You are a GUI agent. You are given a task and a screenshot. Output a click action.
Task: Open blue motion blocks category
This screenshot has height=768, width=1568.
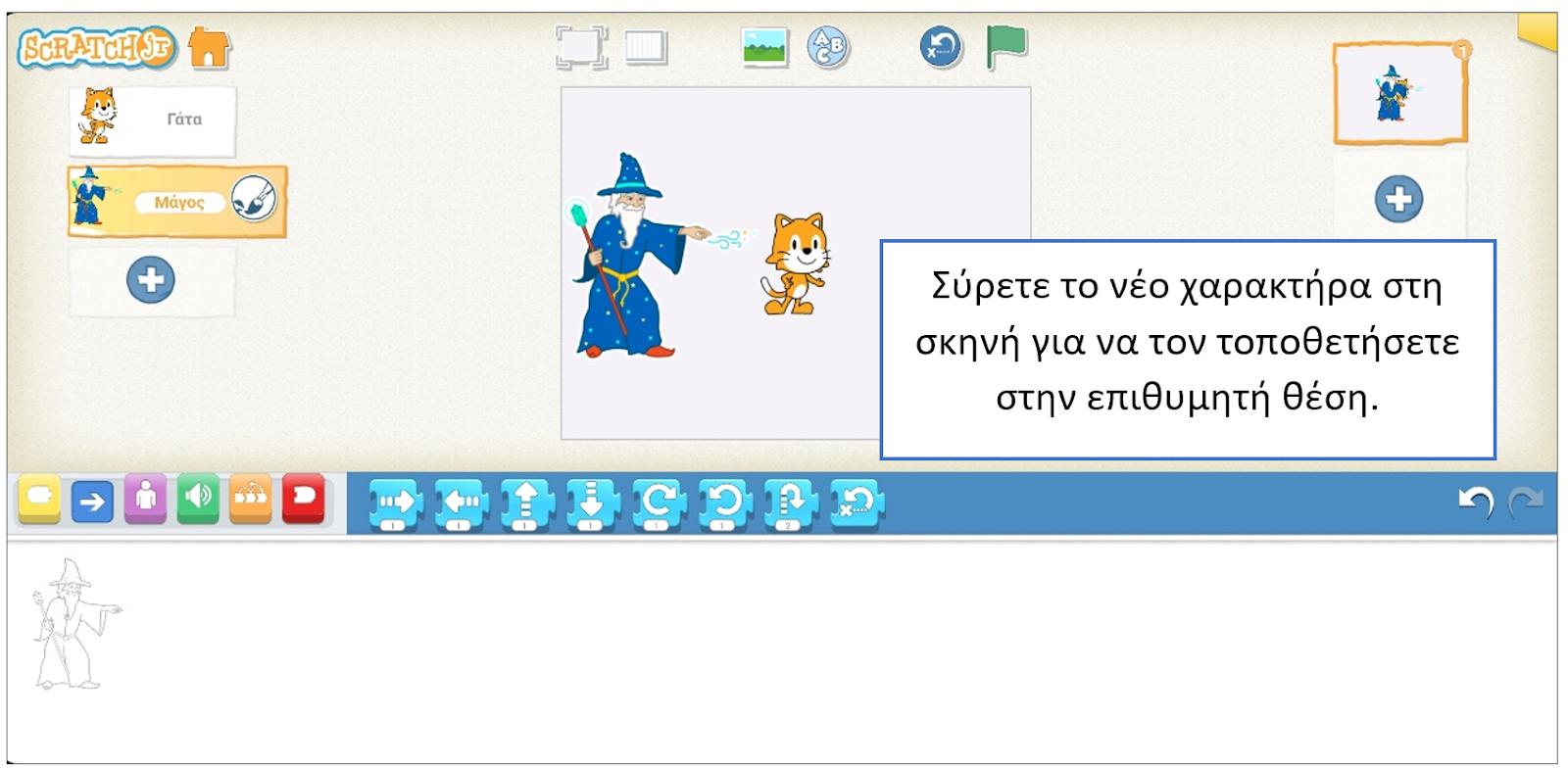coord(92,502)
